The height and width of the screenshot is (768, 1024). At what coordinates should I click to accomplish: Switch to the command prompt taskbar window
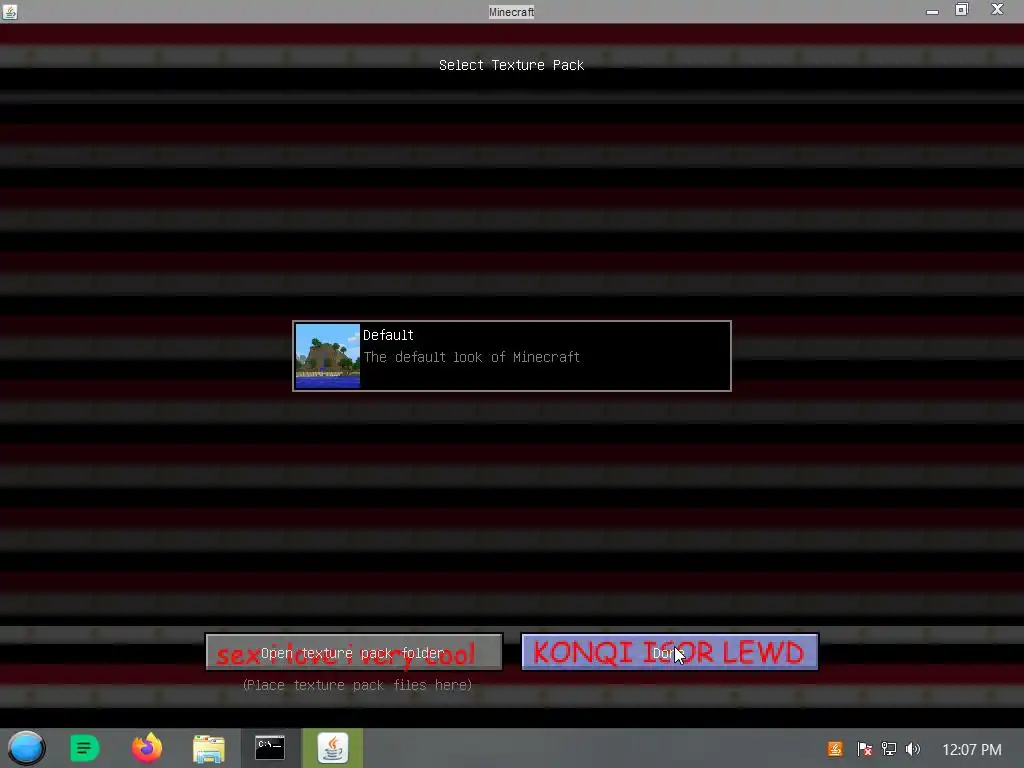pyautogui.click(x=270, y=748)
